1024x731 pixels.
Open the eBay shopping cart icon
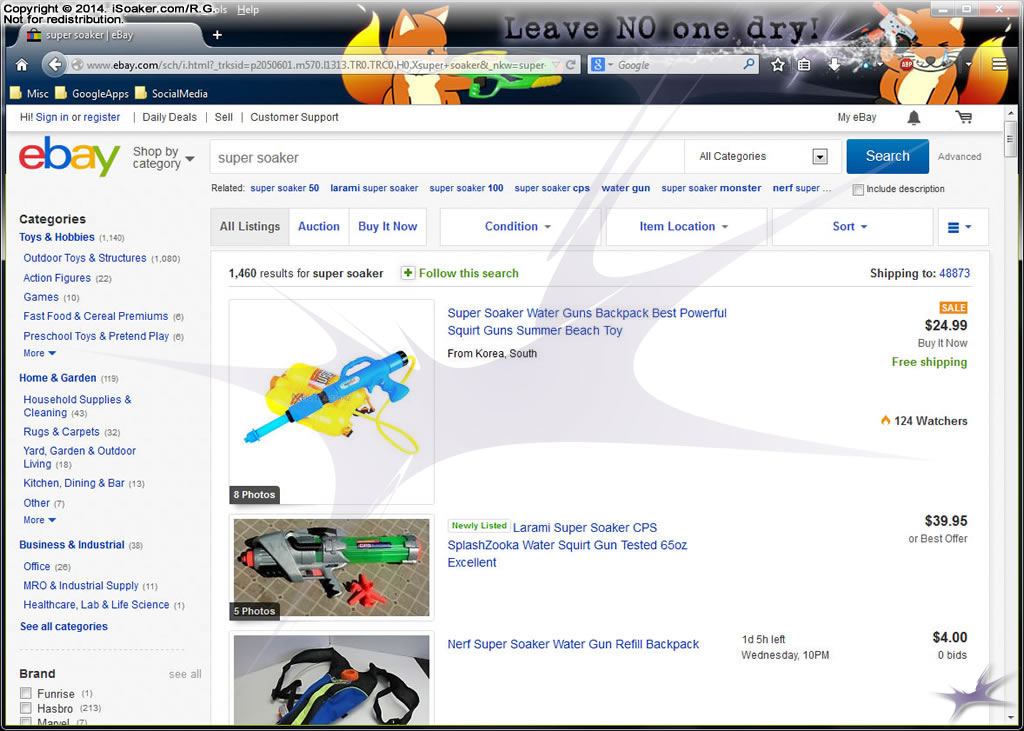point(963,117)
